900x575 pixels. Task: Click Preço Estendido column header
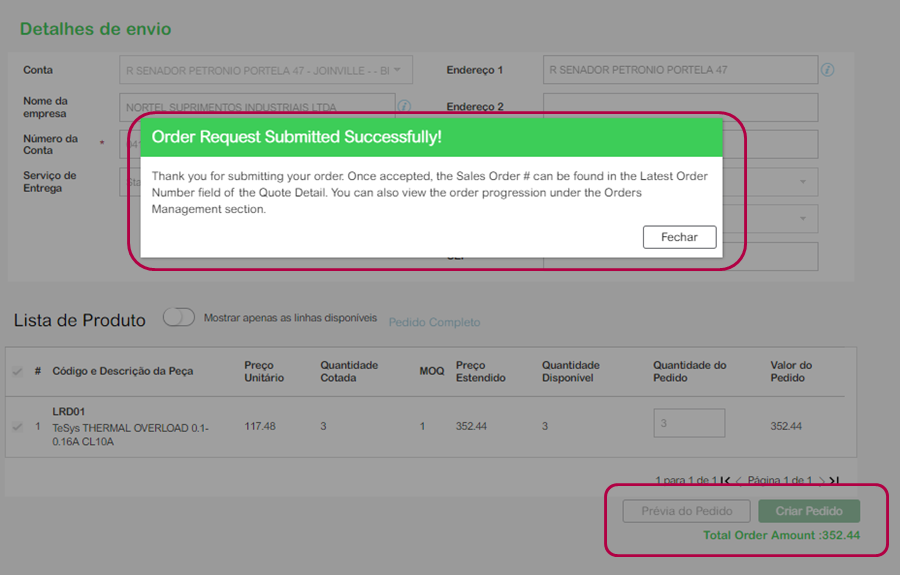[x=480, y=371]
